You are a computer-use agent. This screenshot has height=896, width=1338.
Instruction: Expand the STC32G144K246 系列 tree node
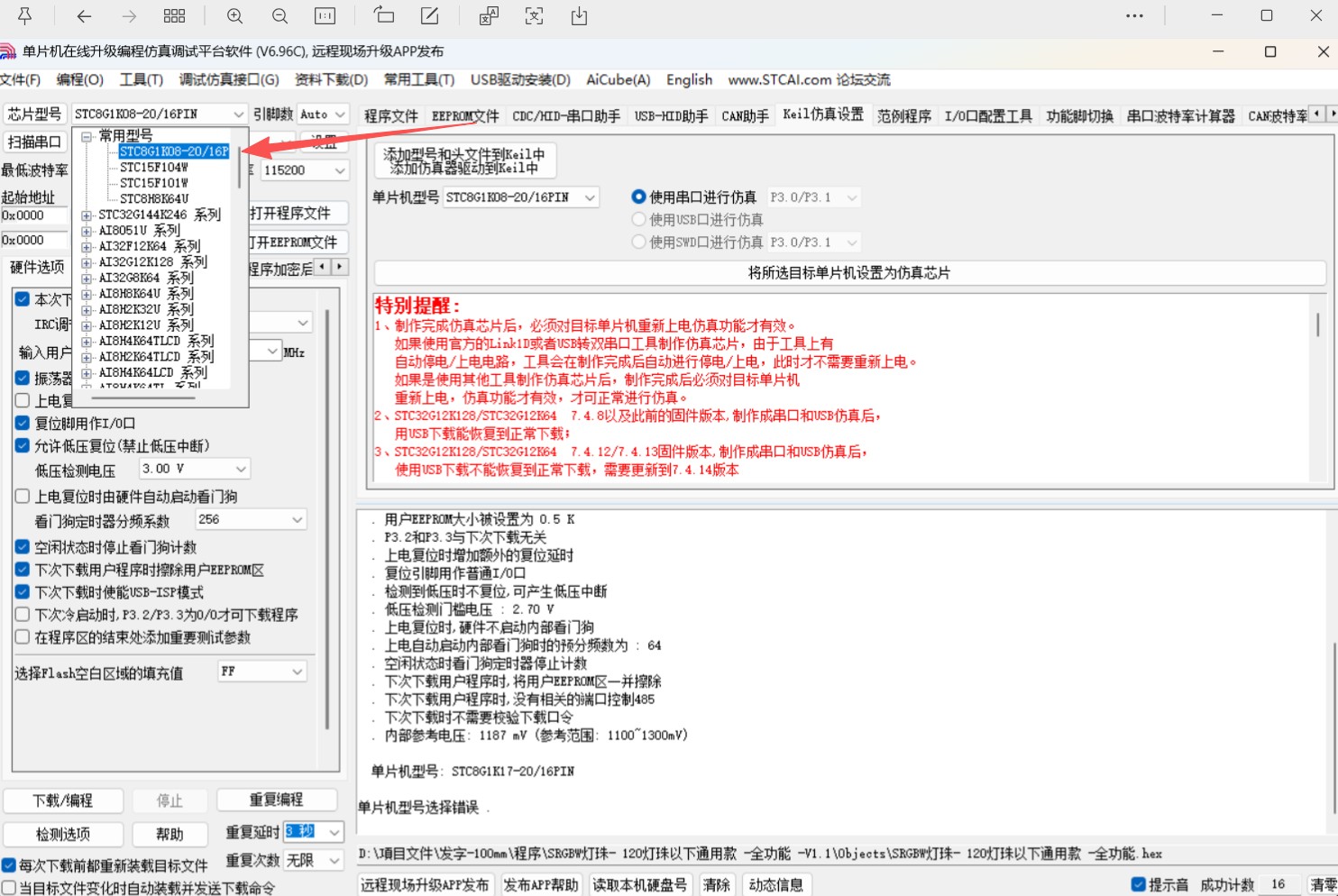click(x=85, y=215)
